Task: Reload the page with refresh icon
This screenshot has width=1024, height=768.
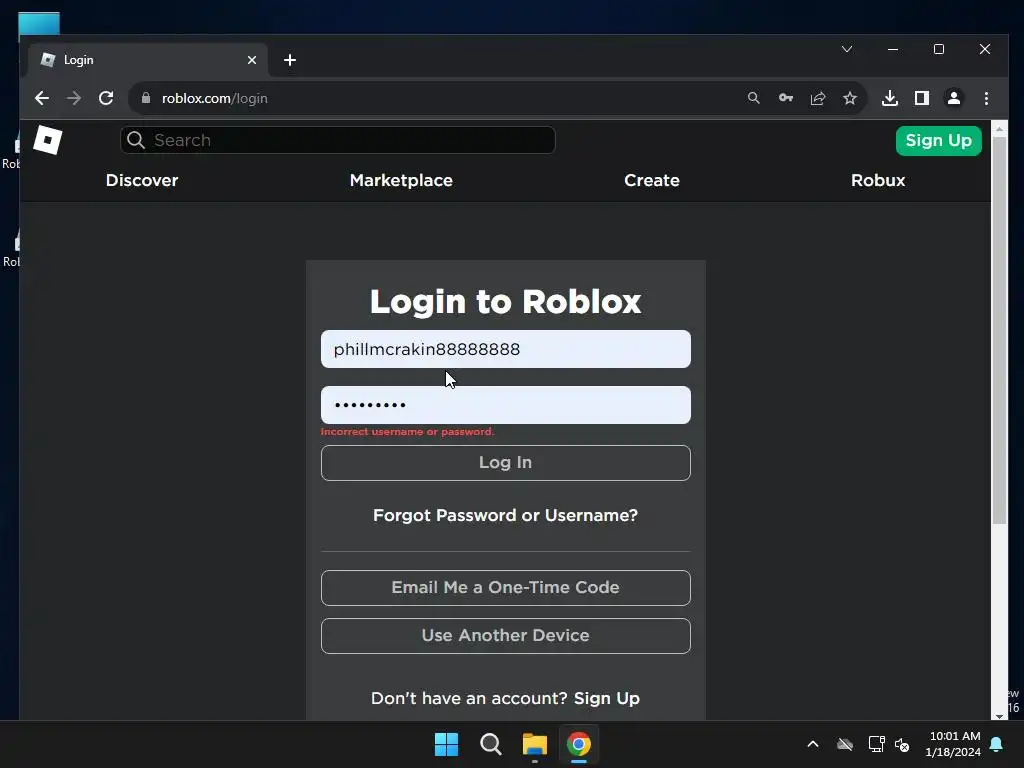Action: pos(106,98)
